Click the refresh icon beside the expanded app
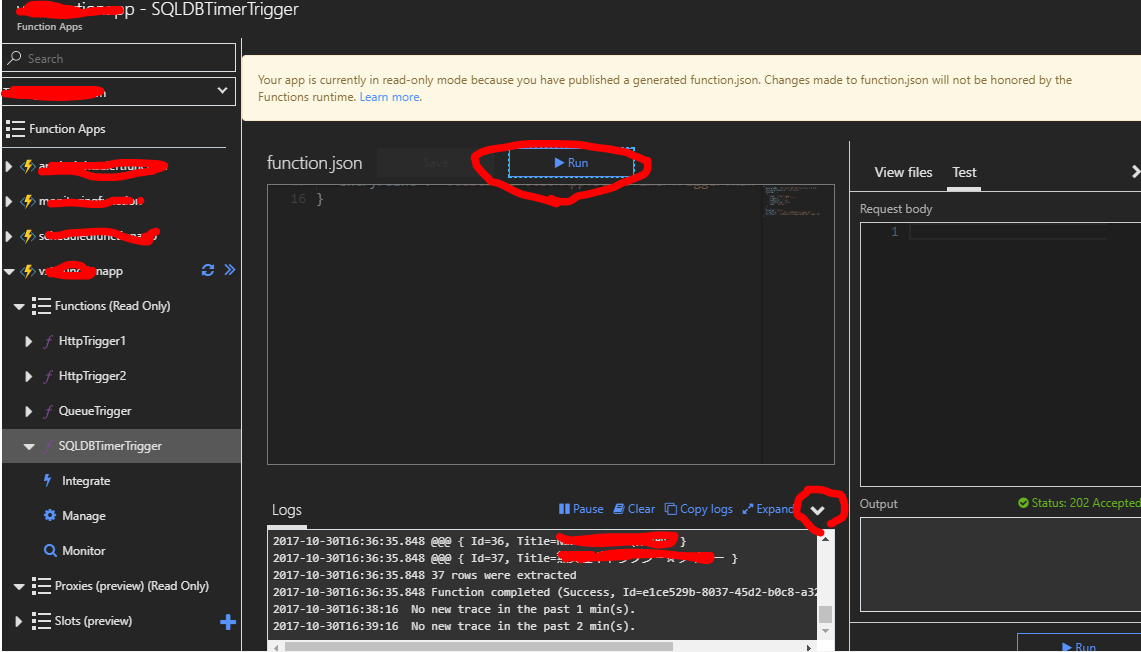Screen dimensions: 1141x652 pos(208,270)
